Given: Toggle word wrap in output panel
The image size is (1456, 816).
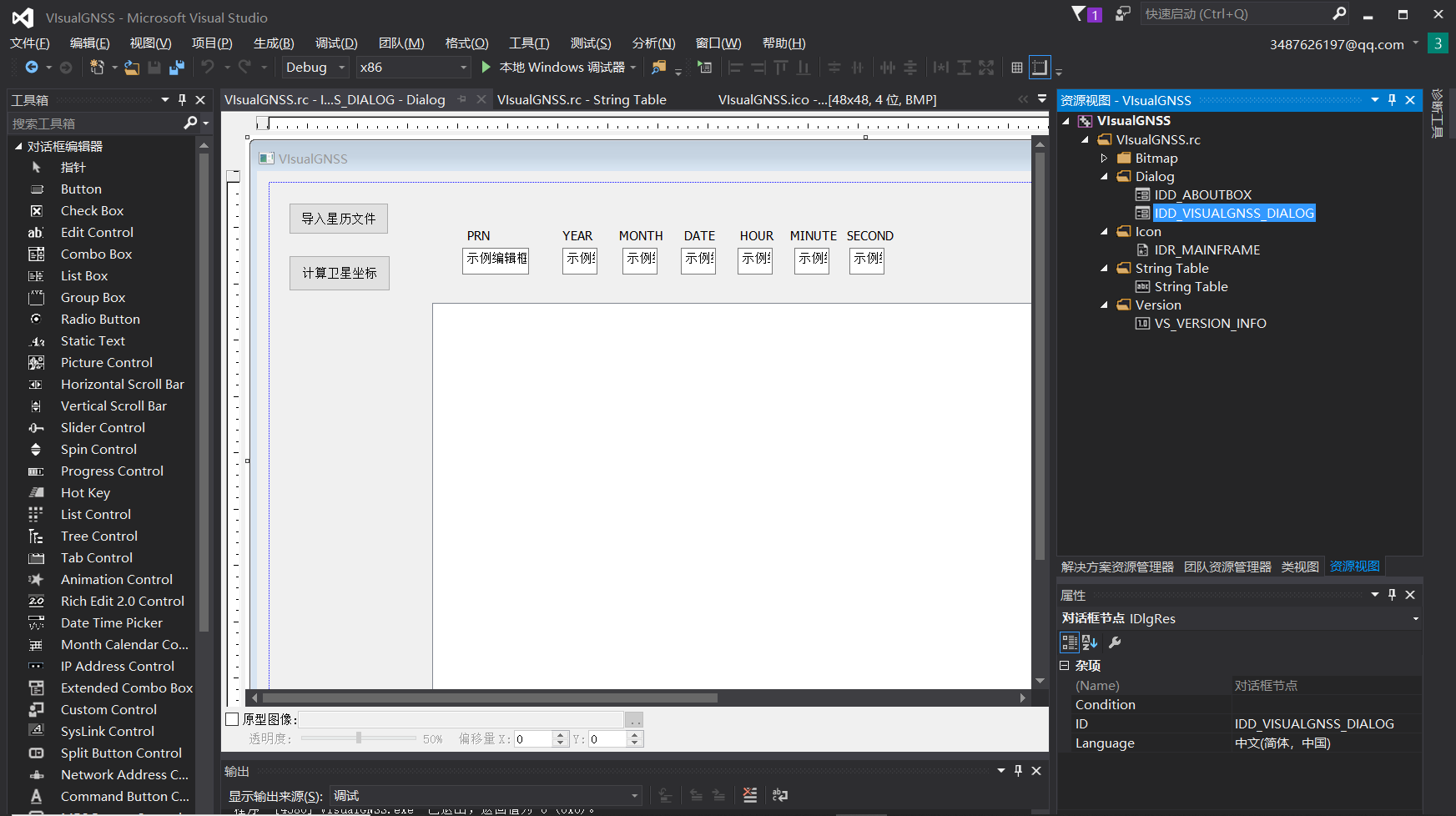Looking at the screenshot, I should tap(780, 795).
